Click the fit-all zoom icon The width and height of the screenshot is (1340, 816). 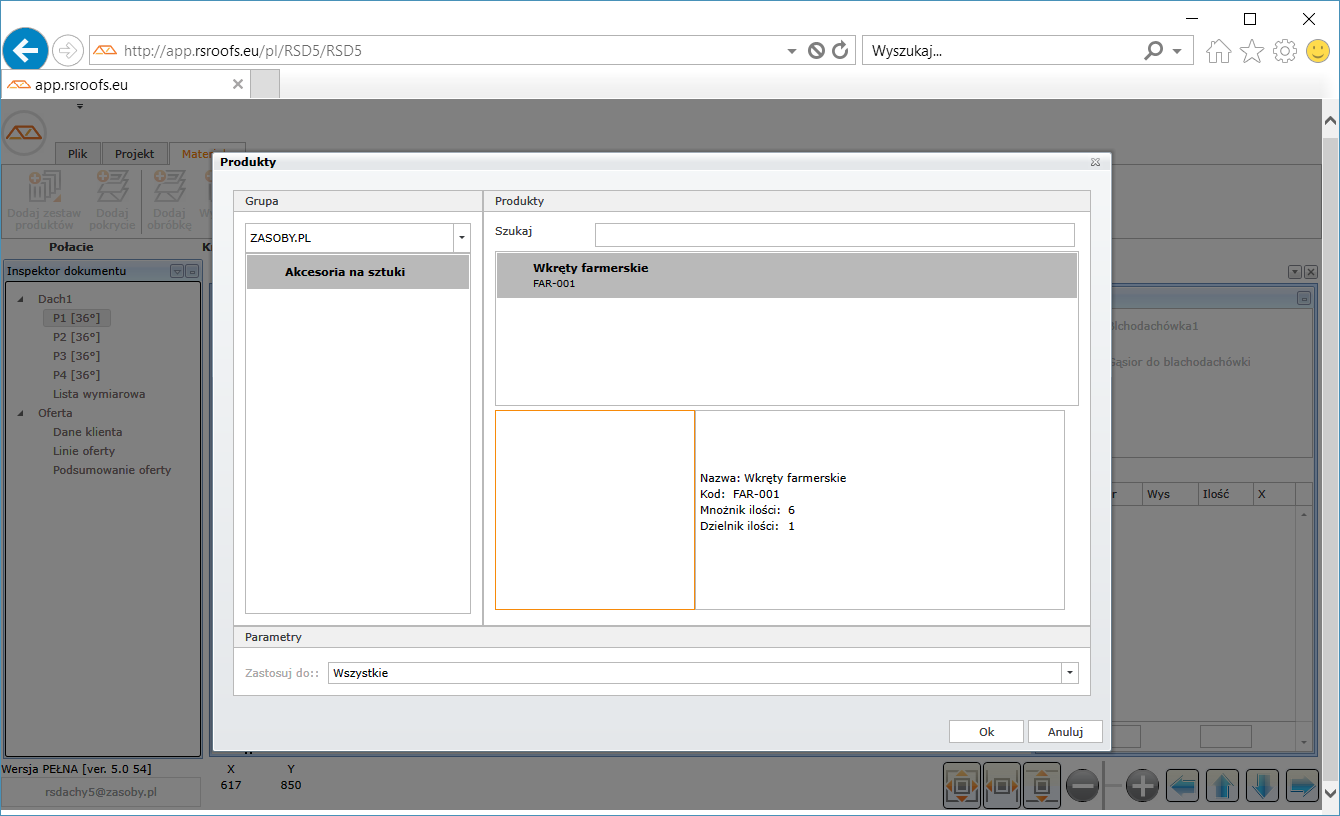[x=962, y=786]
